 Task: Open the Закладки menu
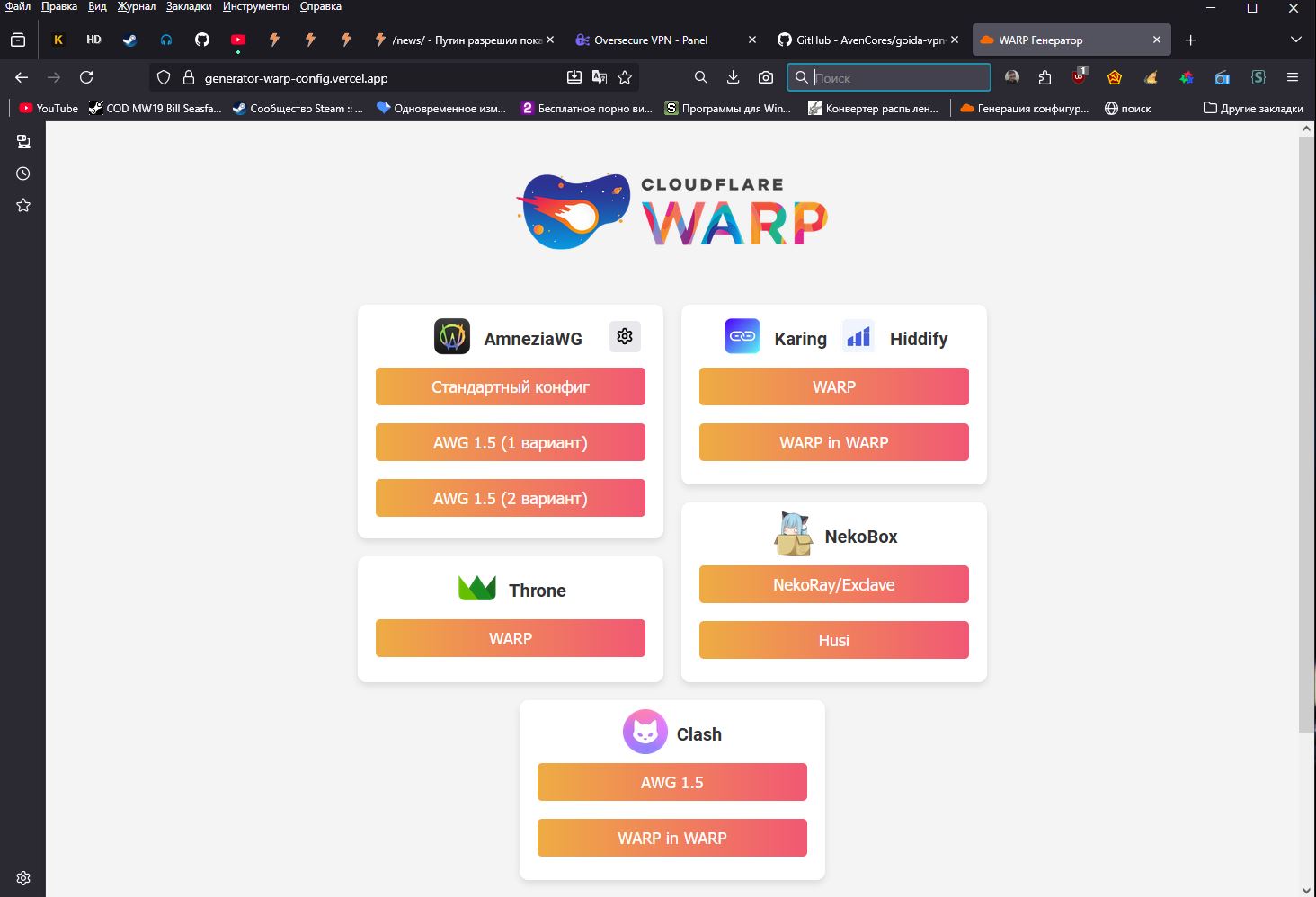189,6
